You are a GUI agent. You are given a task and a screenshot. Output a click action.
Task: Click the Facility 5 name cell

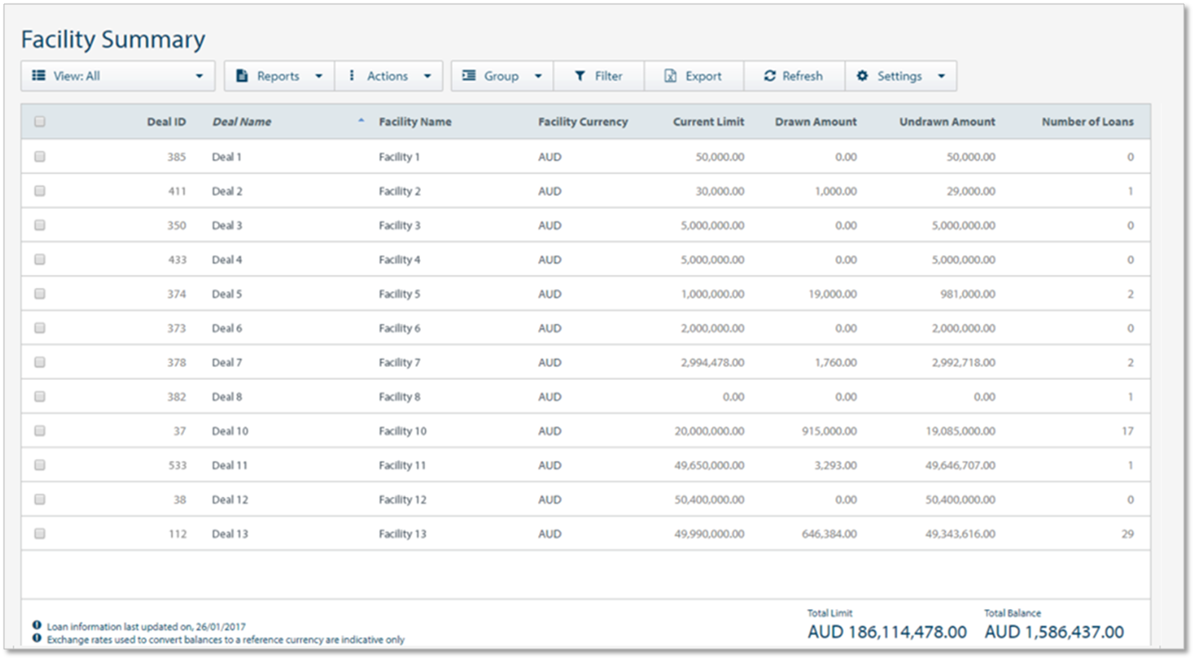tap(399, 294)
